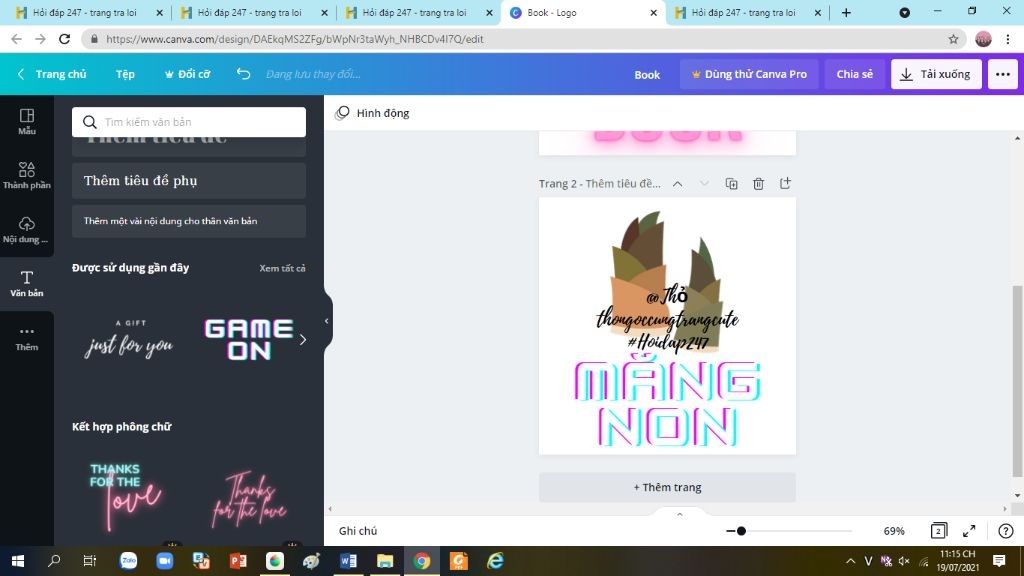Adjust the zoom slider handle
1024x576 pixels.
pos(741,531)
